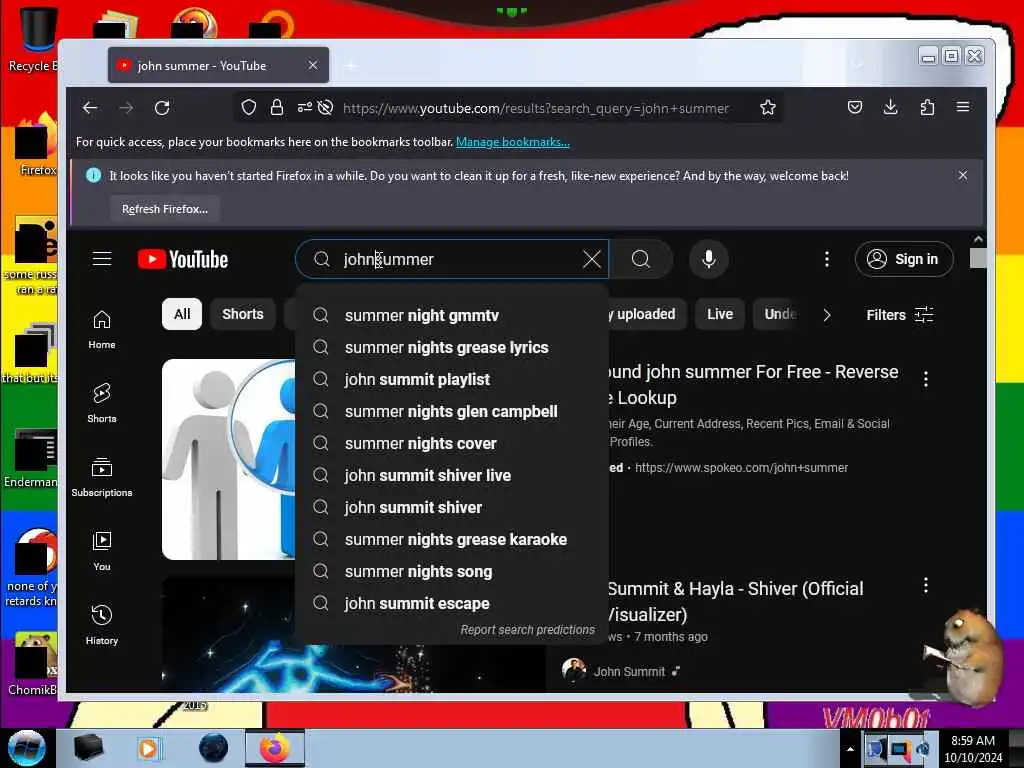Choose suggestion john summit escape
Viewport: 1024px width, 768px height.
point(452,603)
